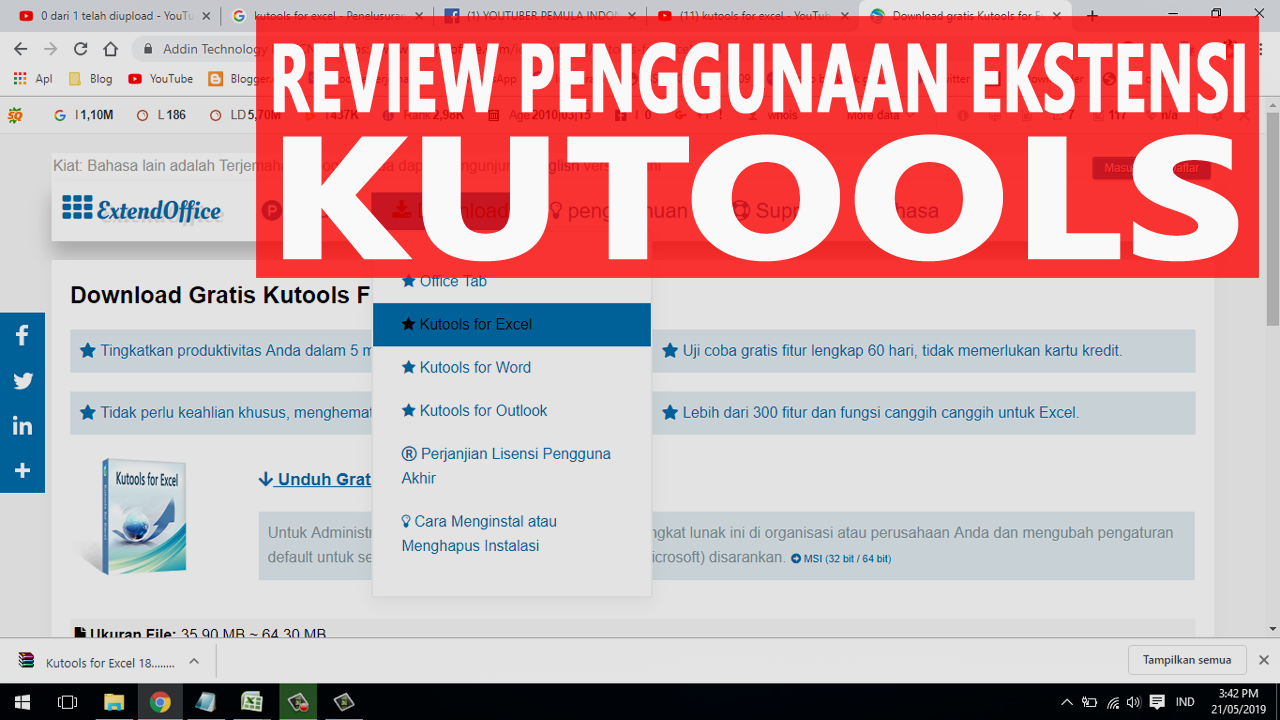The image size is (1280, 720).
Task: Open the MSI 32 bit / 64 bit link
Action: pyautogui.click(x=845, y=558)
